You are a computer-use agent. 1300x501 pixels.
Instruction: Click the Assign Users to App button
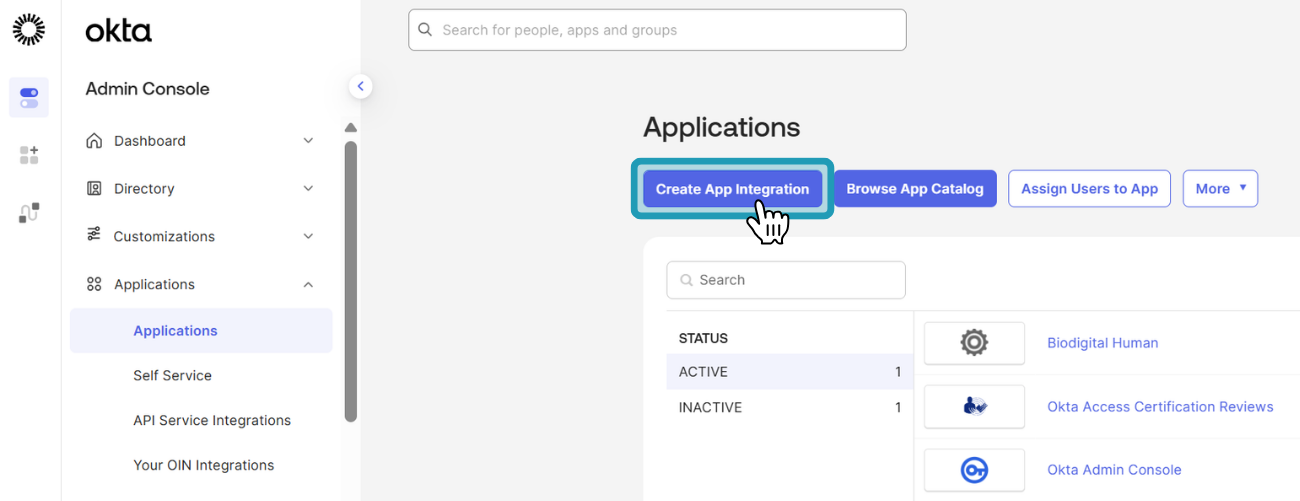tap(1089, 189)
